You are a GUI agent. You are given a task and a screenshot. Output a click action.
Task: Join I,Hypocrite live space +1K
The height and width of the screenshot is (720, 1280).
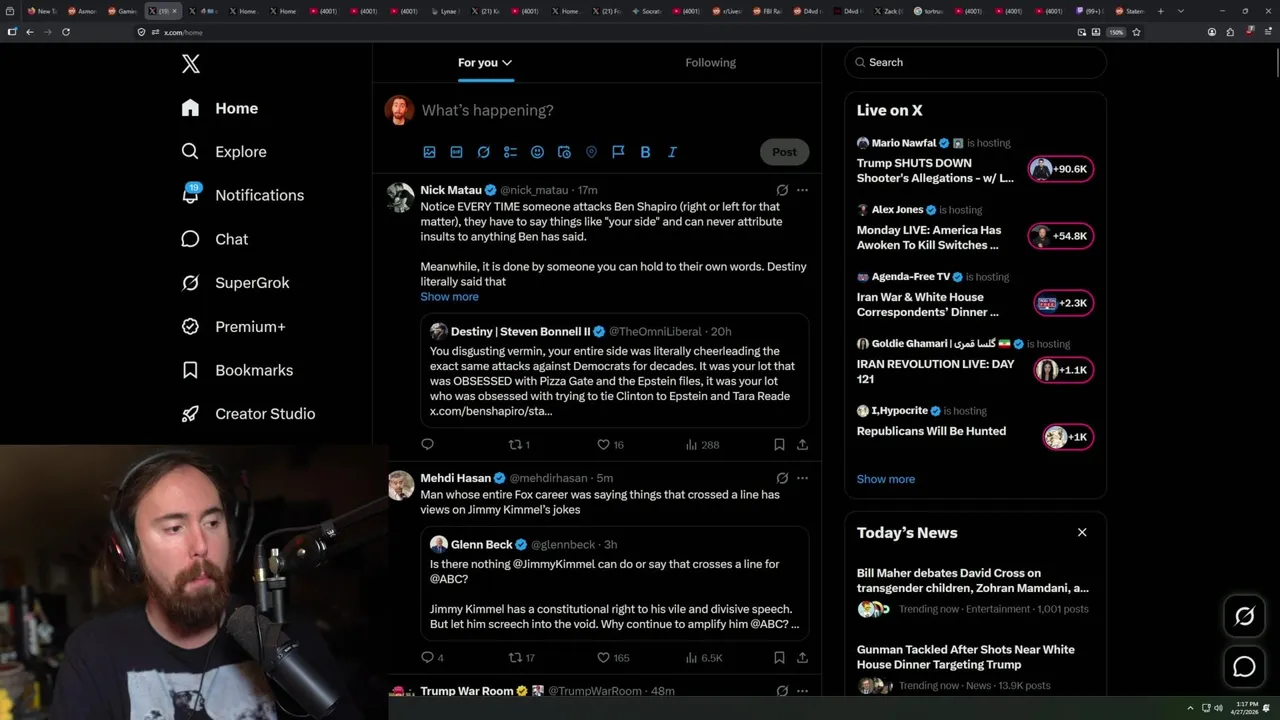coord(1068,437)
